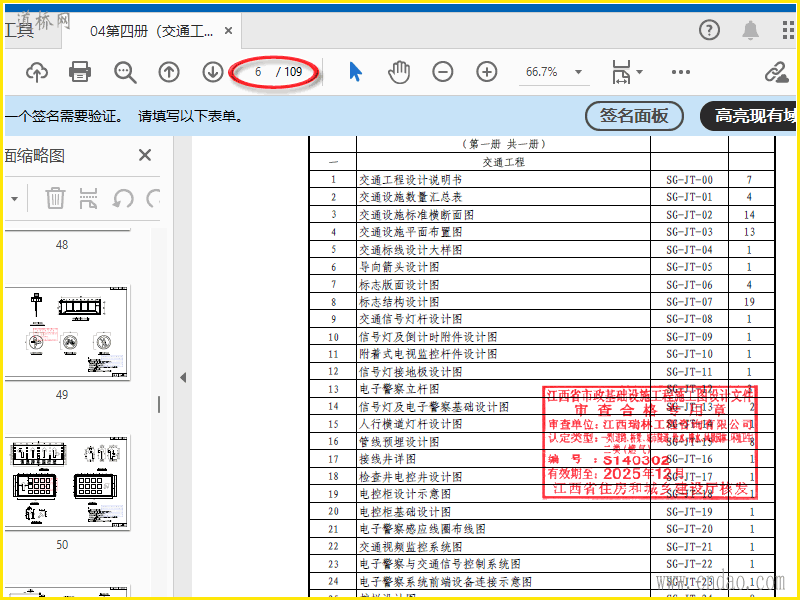This screenshot has height=600, width=800.
Task: Click row 附着式电视监控杆件设计图
Action: coord(541,354)
